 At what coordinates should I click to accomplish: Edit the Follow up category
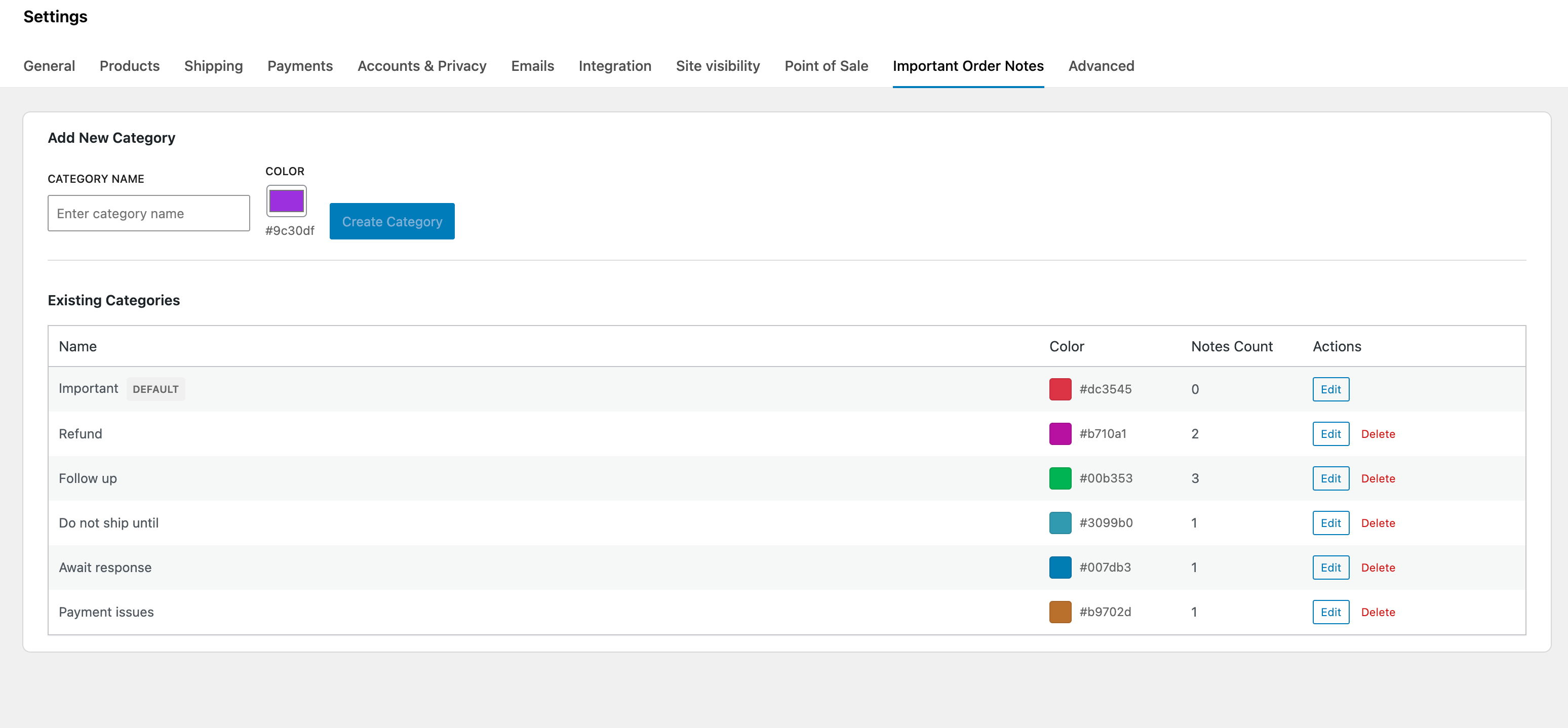point(1330,478)
